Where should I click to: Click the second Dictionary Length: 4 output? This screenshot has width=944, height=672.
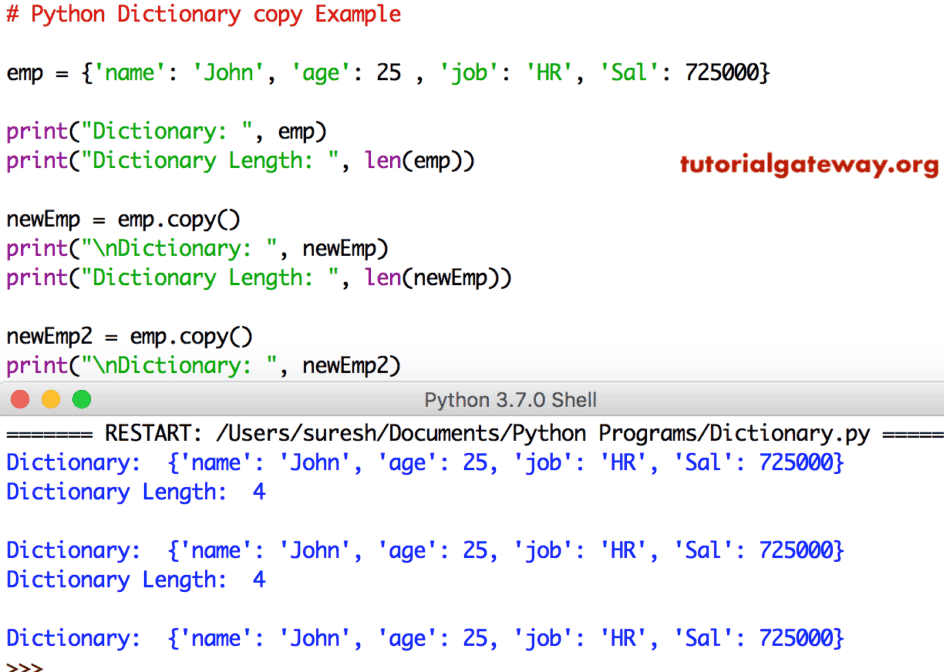[131, 579]
